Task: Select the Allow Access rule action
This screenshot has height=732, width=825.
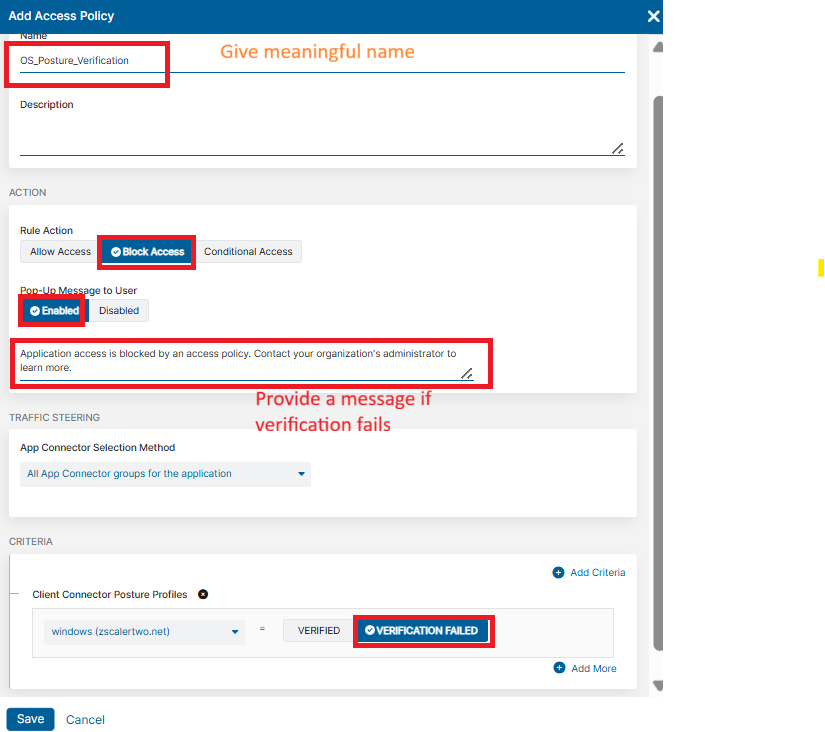Action: click(x=58, y=251)
